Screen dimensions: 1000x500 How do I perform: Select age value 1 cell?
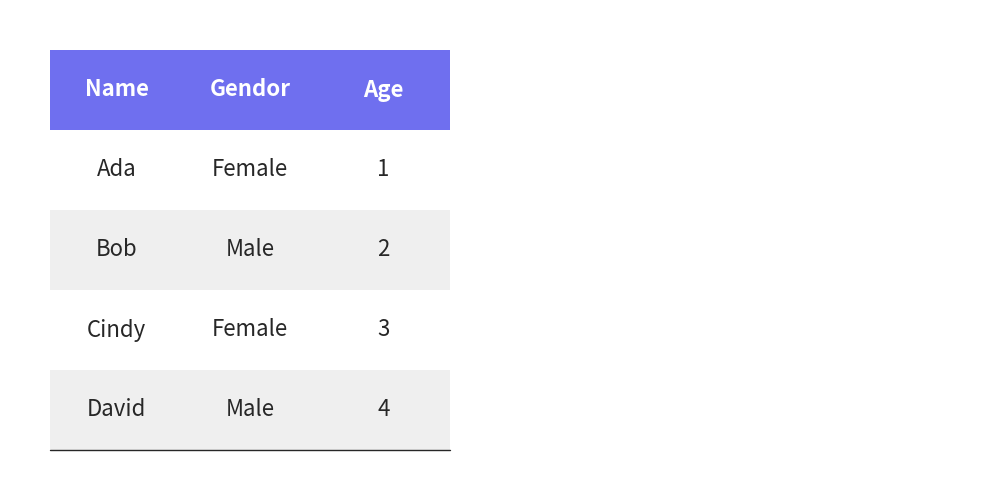(x=383, y=168)
